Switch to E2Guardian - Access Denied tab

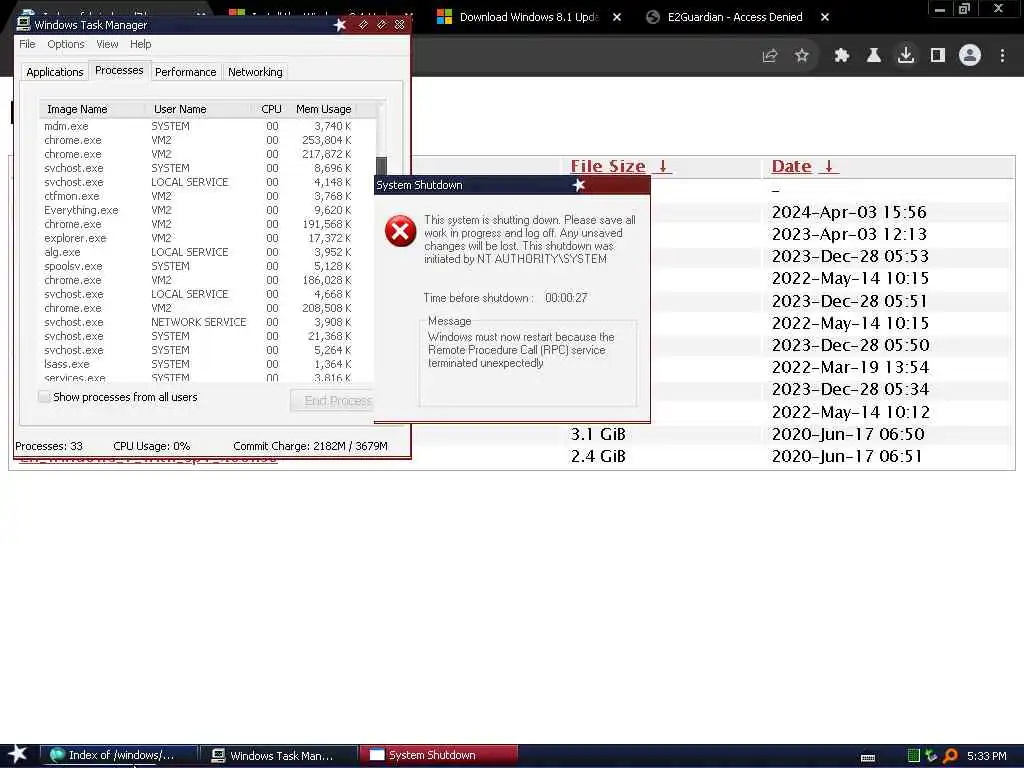click(735, 17)
